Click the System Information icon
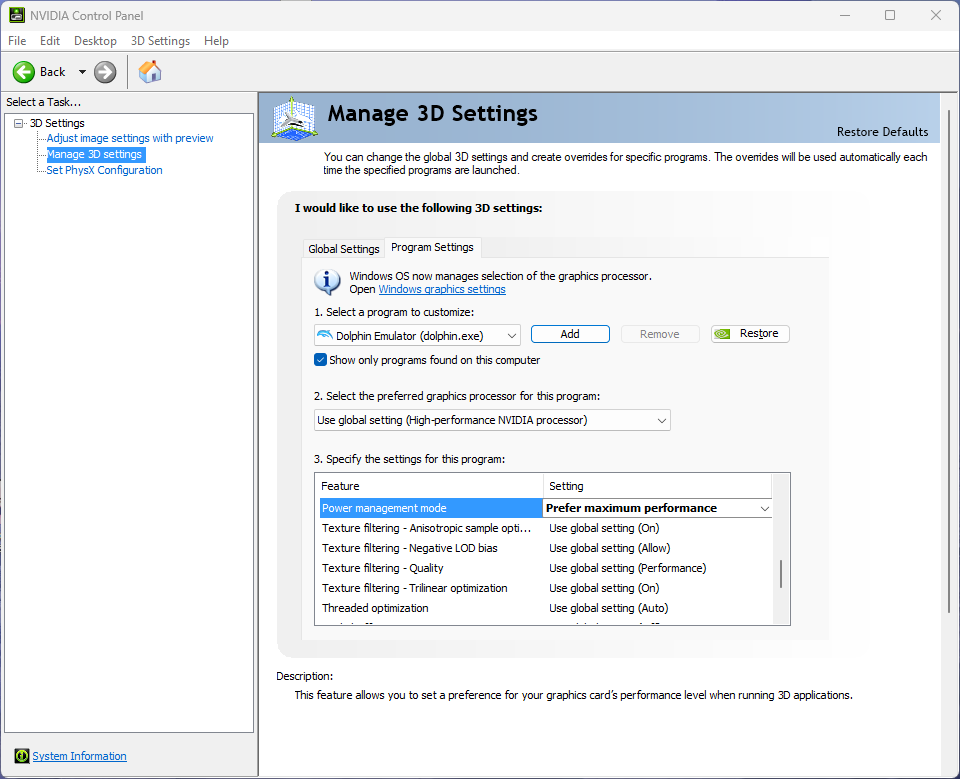The image size is (960, 779). point(22,756)
